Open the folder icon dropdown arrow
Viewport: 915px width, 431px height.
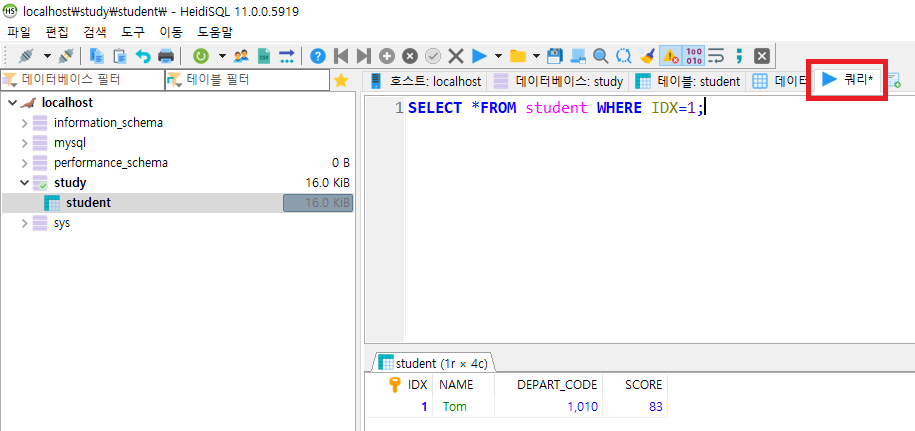(537, 56)
